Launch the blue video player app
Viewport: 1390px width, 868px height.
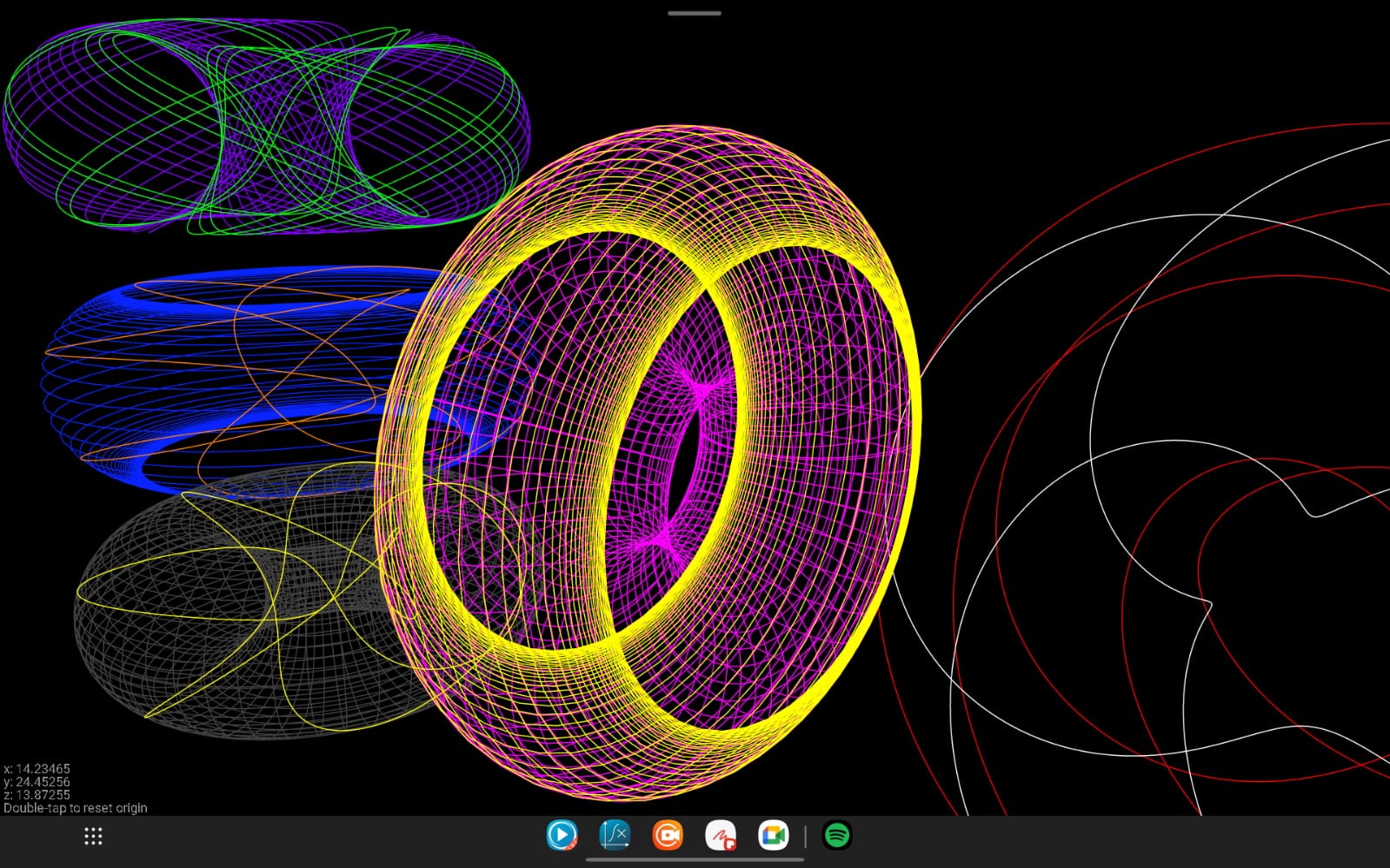tap(562, 836)
